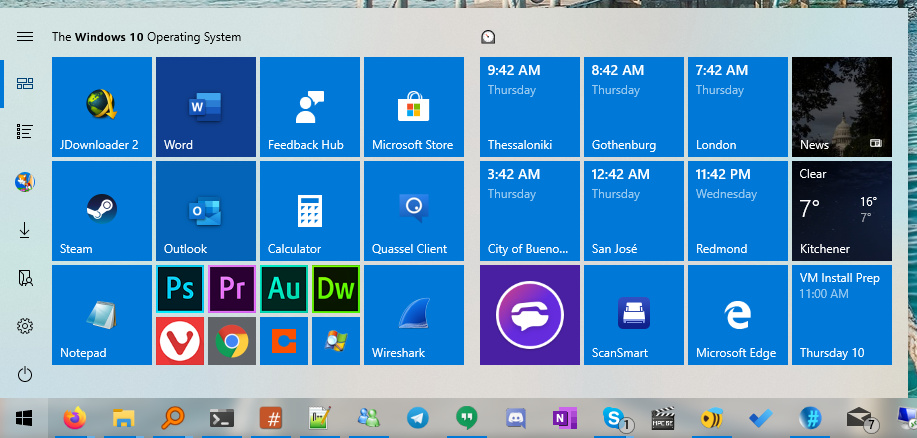Viewport: 917px width, 438px height.
Task: Open the Thessaloniki clock tile
Action: (530, 106)
